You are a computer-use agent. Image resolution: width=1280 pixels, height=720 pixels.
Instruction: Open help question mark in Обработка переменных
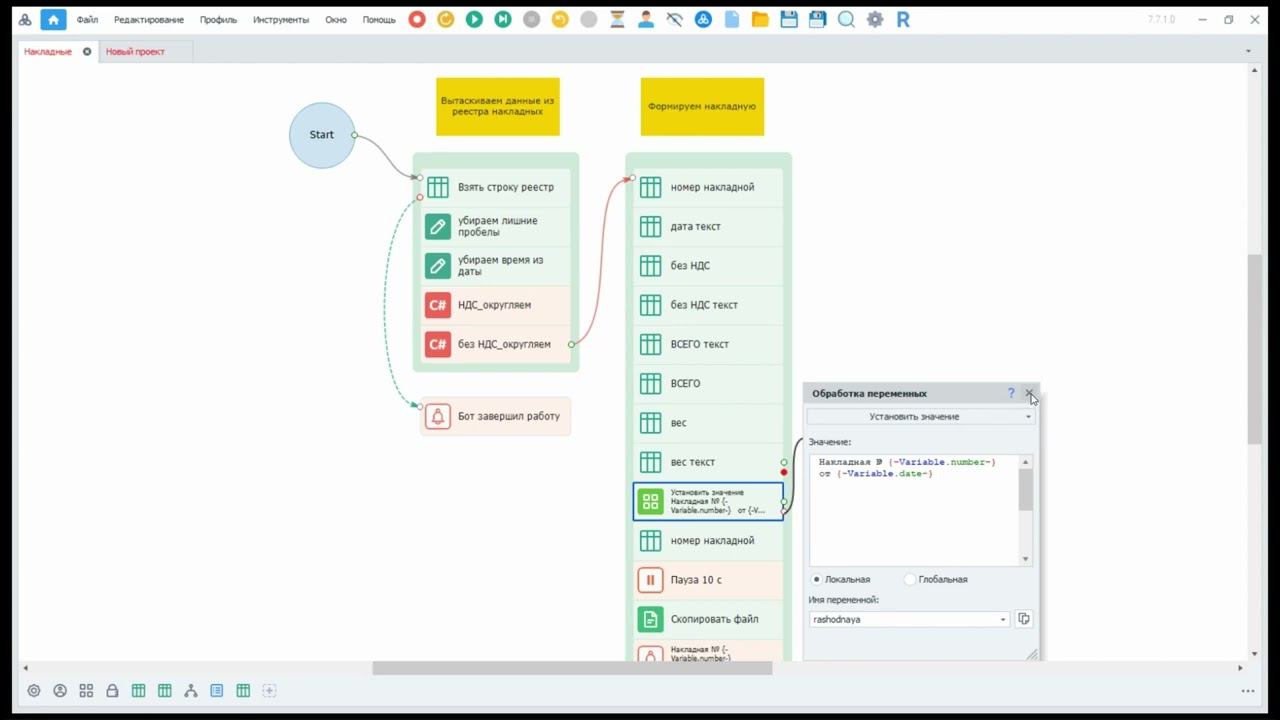point(1011,393)
